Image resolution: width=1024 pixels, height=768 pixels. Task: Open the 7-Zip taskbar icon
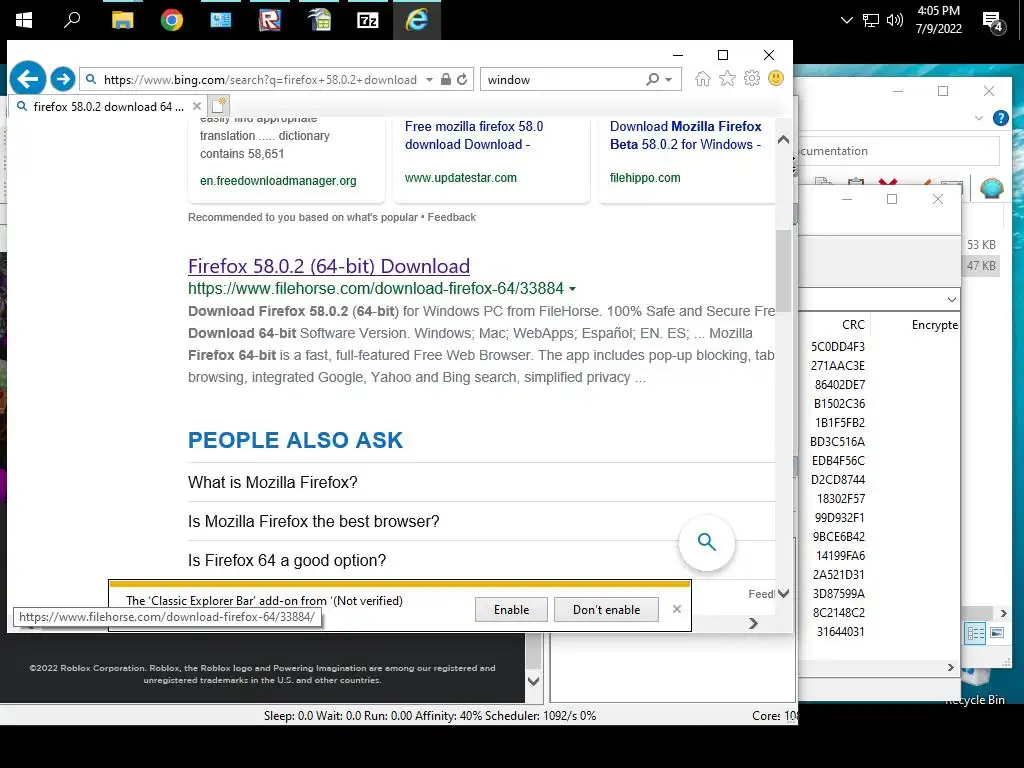pyautogui.click(x=368, y=20)
